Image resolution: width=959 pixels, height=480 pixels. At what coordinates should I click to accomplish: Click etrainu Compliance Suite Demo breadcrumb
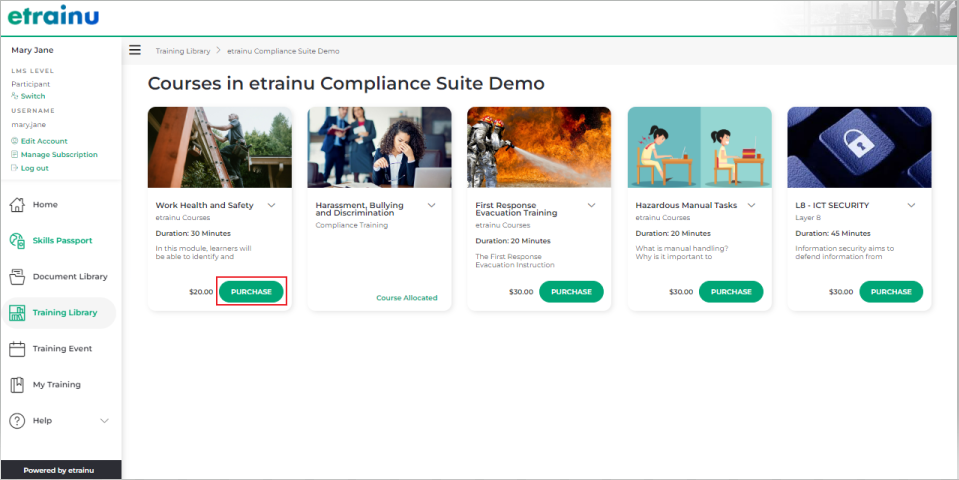click(x=283, y=51)
